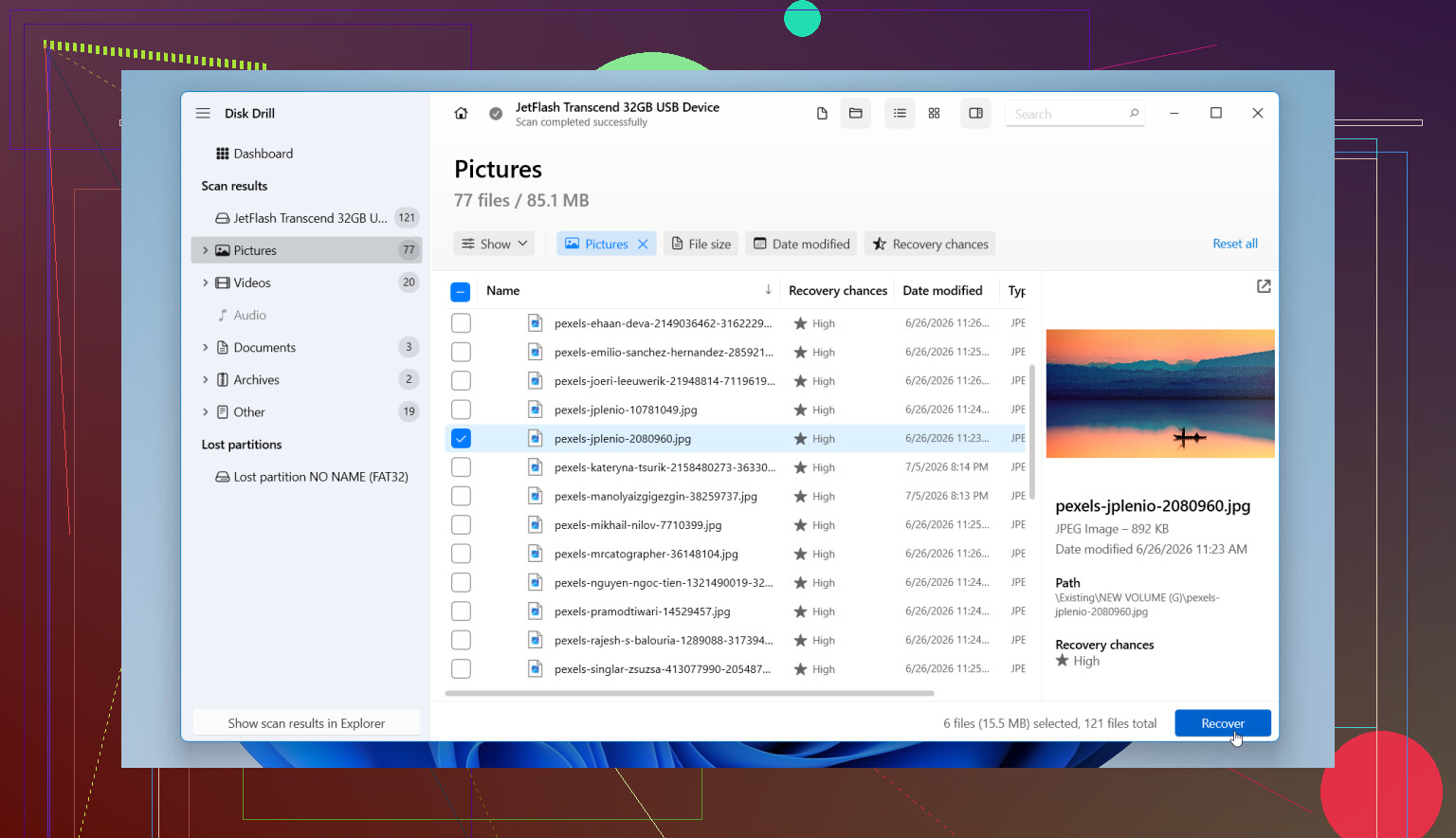This screenshot has height=838, width=1456.
Task: Click the Recover button
Action: (x=1223, y=723)
